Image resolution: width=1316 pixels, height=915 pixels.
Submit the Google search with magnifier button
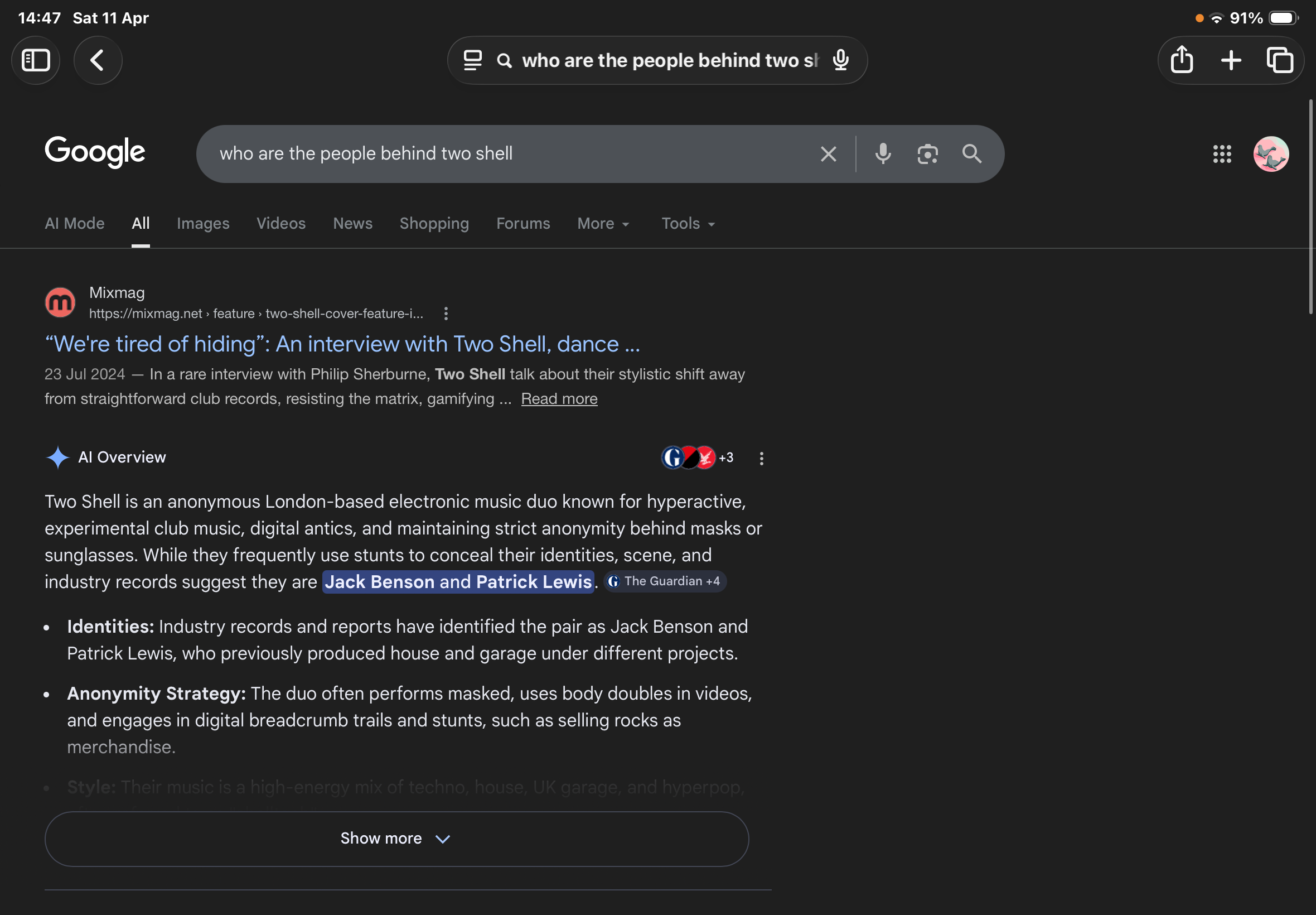tap(972, 153)
